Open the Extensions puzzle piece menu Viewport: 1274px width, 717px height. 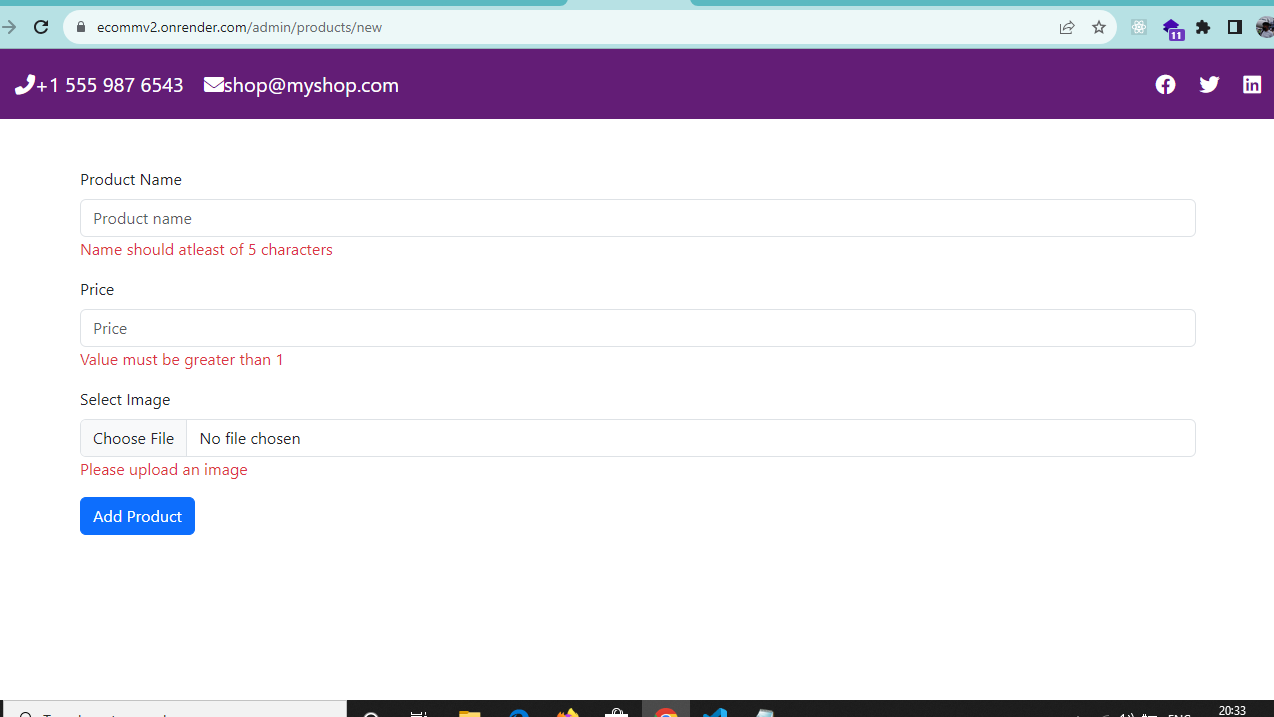point(1203,27)
